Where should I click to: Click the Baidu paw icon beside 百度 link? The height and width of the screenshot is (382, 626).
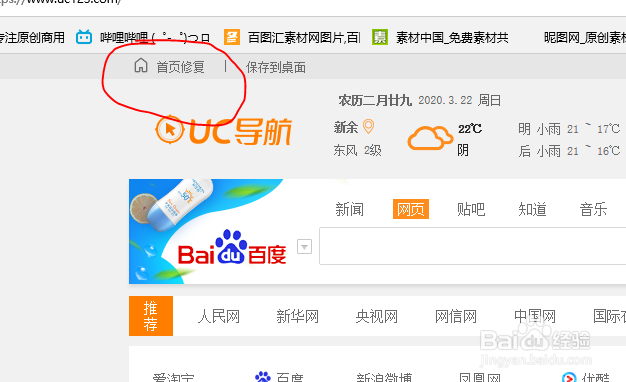coord(263,377)
